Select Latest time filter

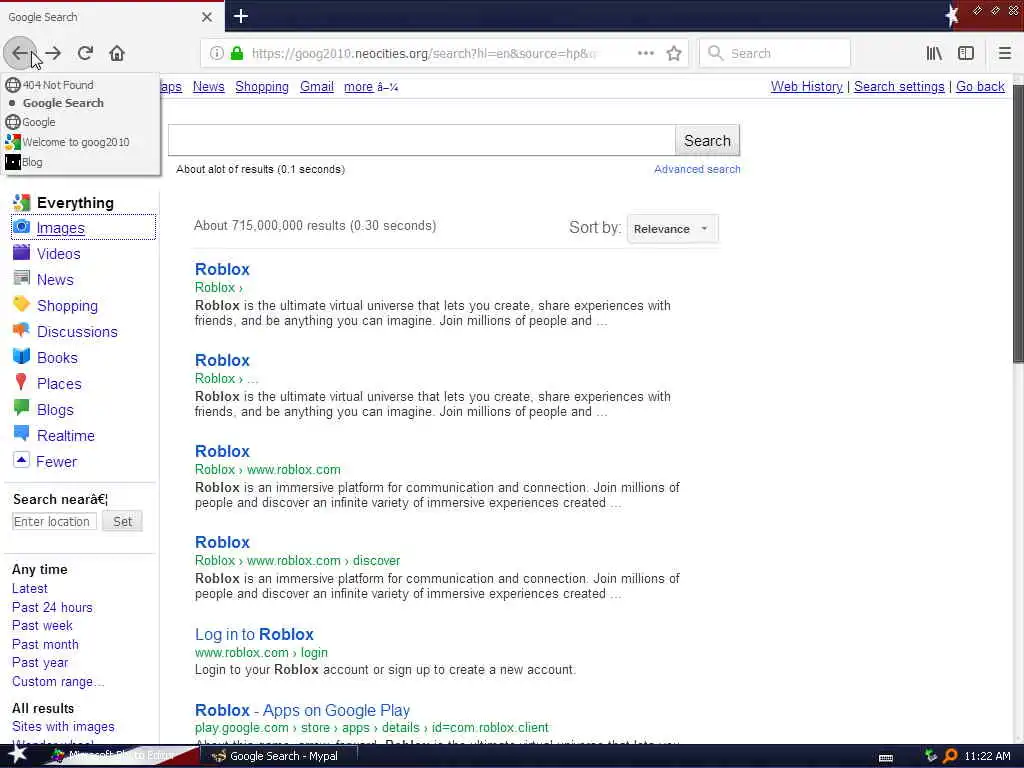29,588
